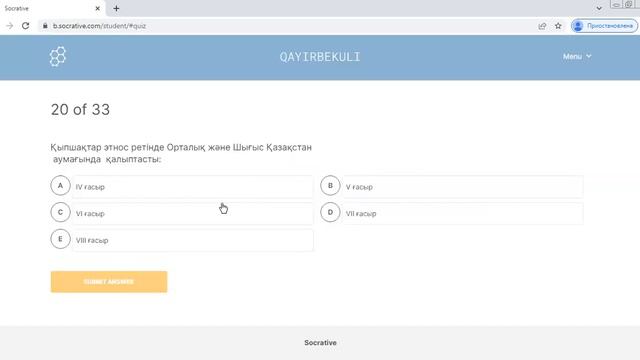Image resolution: width=640 pixels, height=360 pixels.
Task: Select answer C radio circle
Action: tap(60, 212)
